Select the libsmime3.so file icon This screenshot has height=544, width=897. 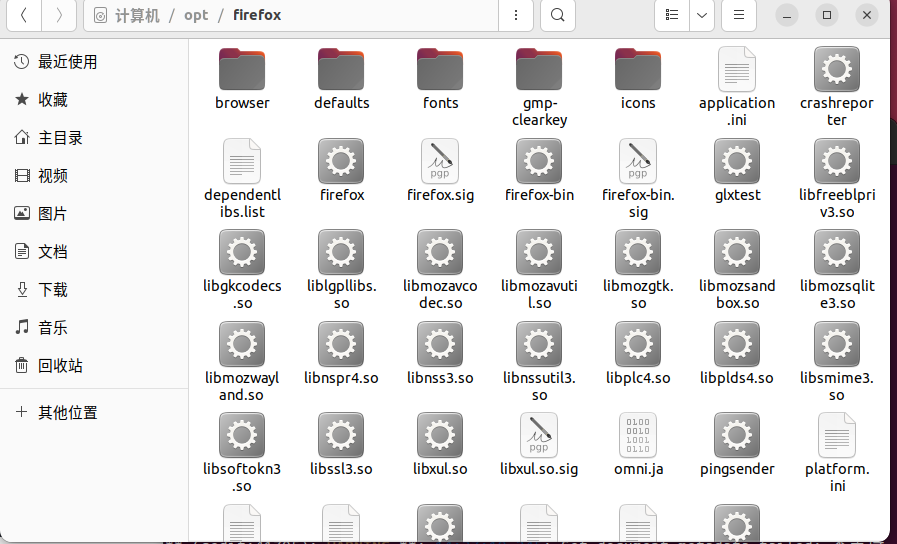[836, 344]
